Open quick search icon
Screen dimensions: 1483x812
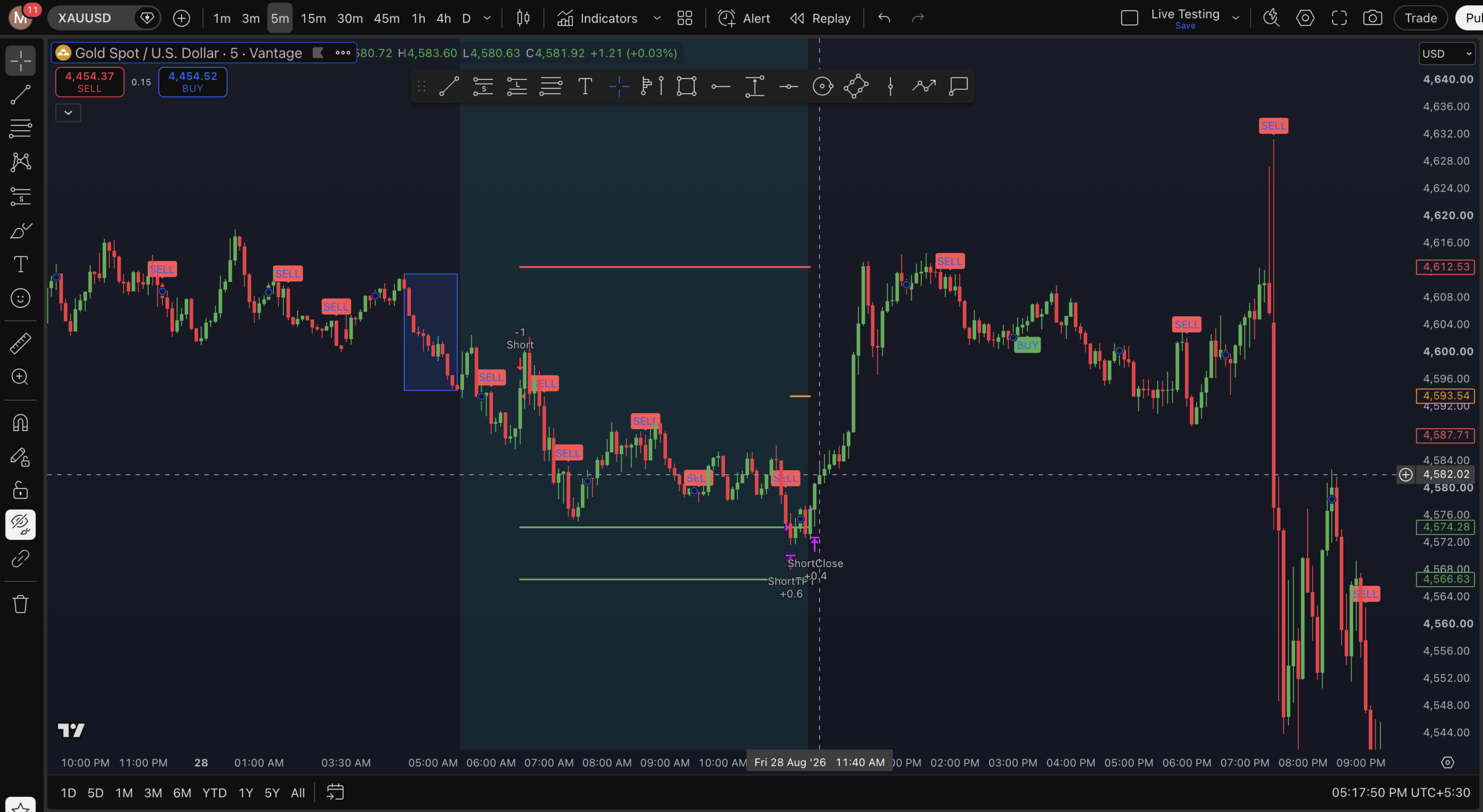tap(1271, 18)
